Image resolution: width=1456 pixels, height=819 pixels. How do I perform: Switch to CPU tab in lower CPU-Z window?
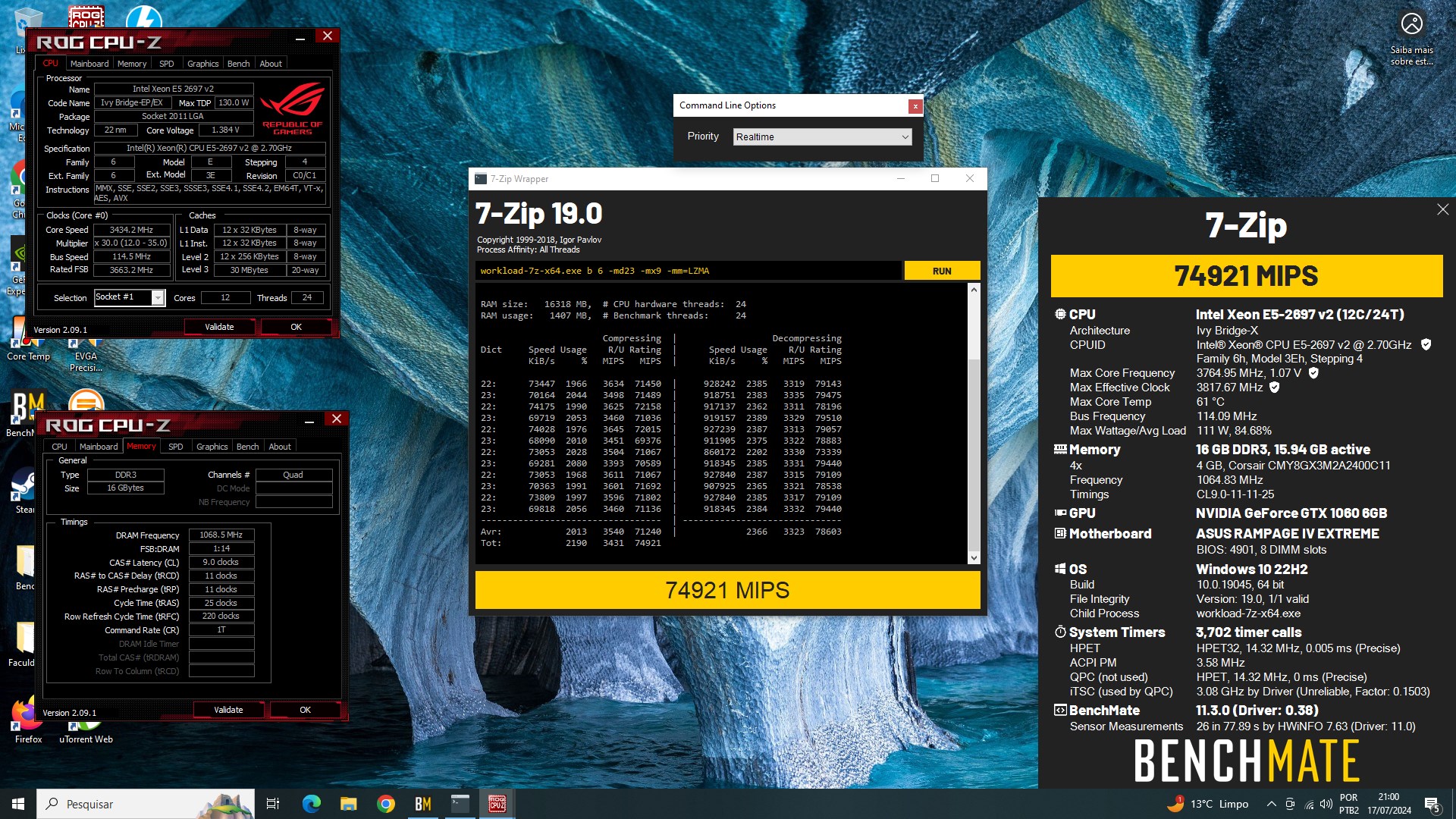pyautogui.click(x=59, y=447)
